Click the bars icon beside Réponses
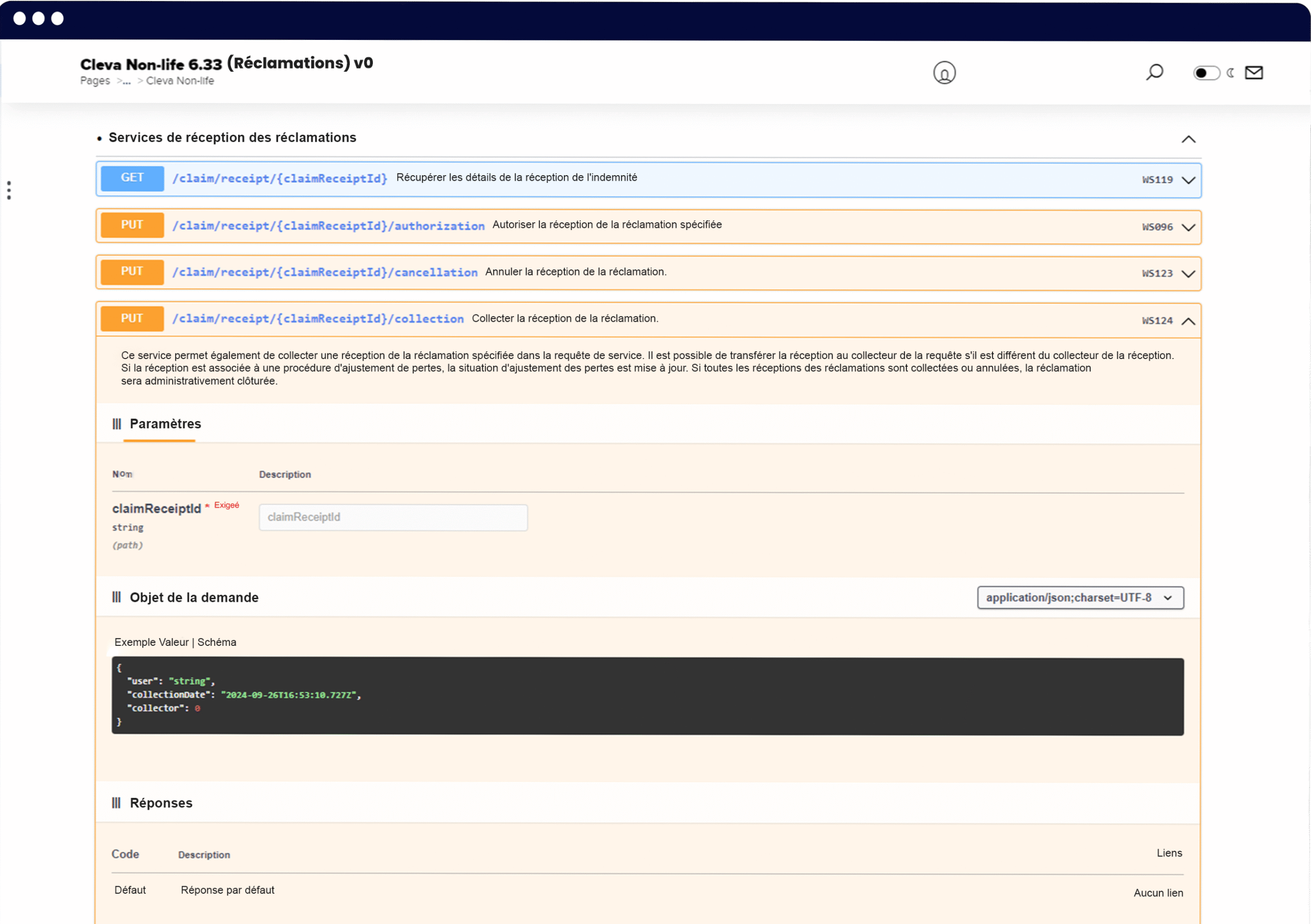Image resolution: width=1311 pixels, height=924 pixels. (116, 803)
